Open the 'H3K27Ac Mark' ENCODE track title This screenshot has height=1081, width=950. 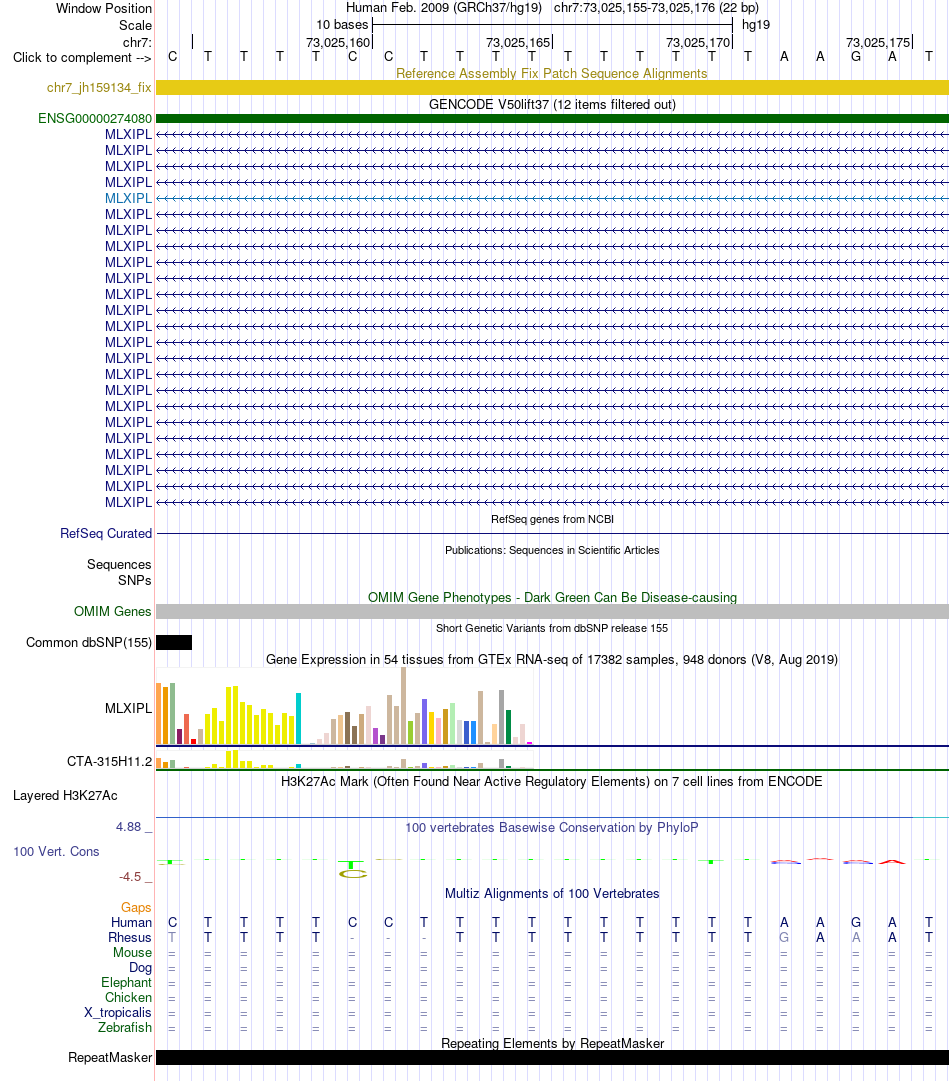(x=552, y=782)
